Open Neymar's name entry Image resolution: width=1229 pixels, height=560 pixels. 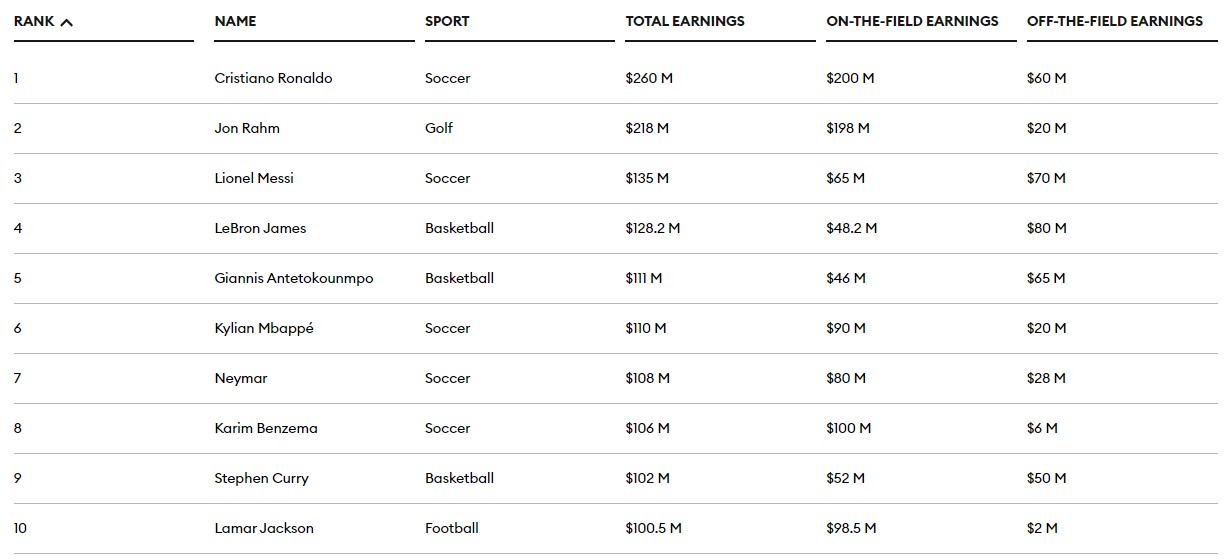coord(241,378)
